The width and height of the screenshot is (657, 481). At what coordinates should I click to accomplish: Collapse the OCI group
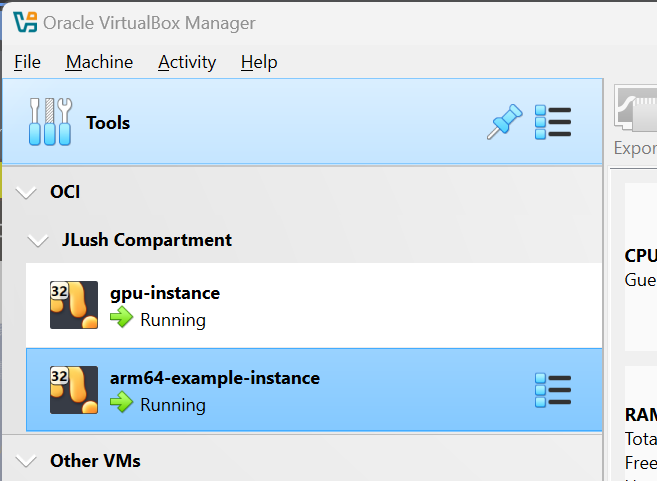point(27,192)
